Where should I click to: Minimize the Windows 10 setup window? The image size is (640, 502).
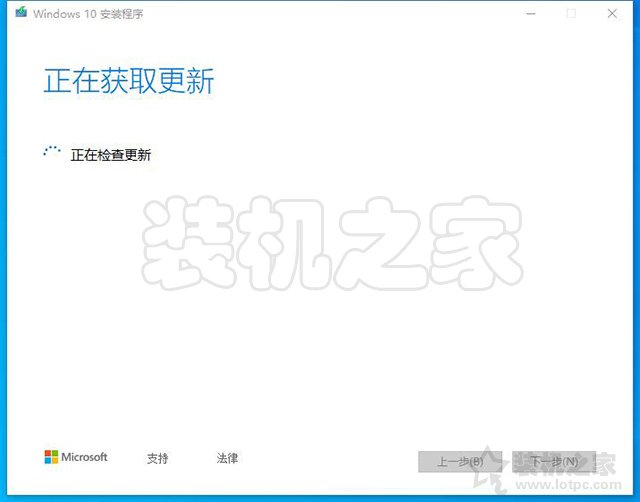click(x=531, y=14)
